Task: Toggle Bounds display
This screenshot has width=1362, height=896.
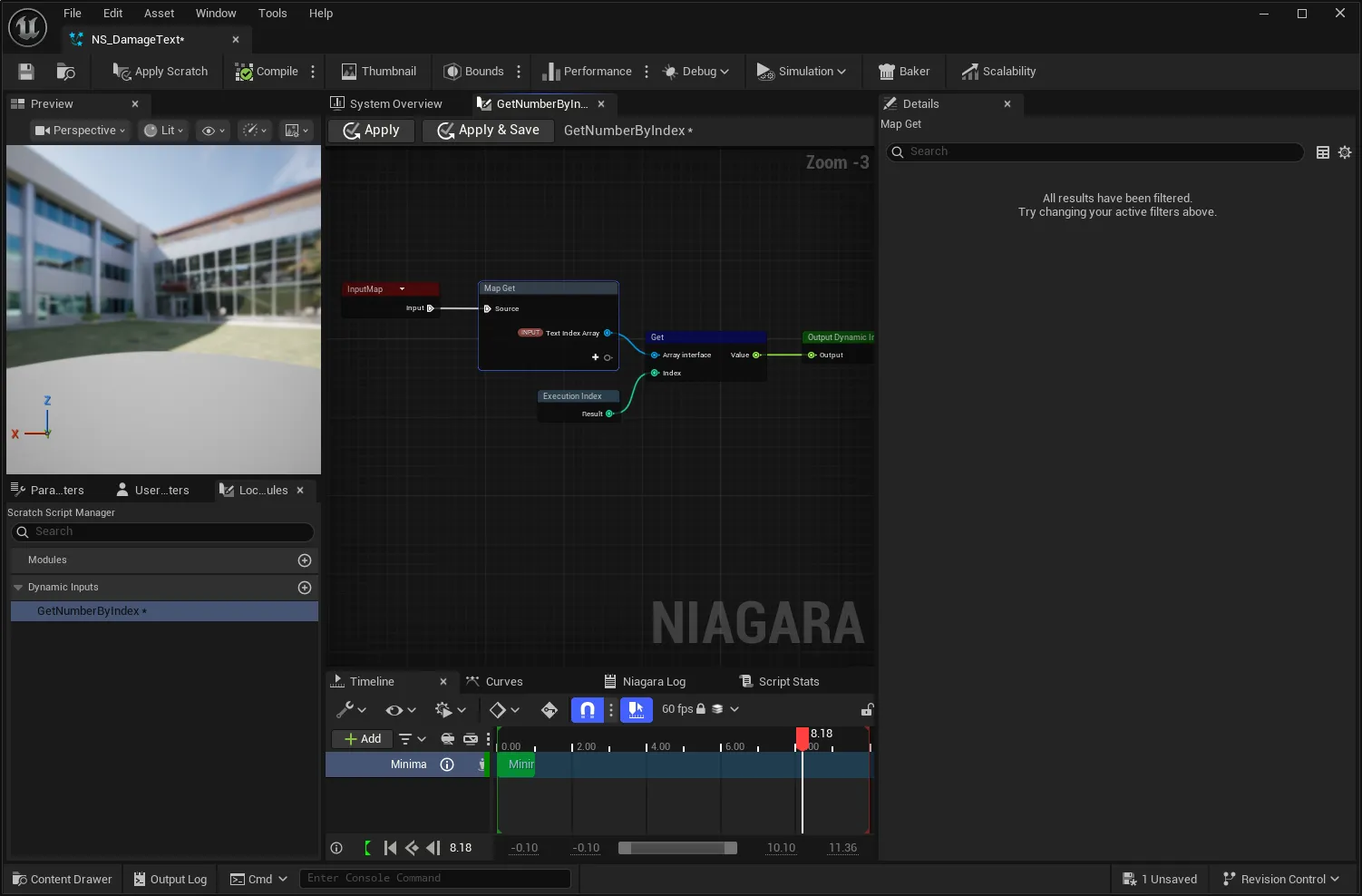Action: 473,72
